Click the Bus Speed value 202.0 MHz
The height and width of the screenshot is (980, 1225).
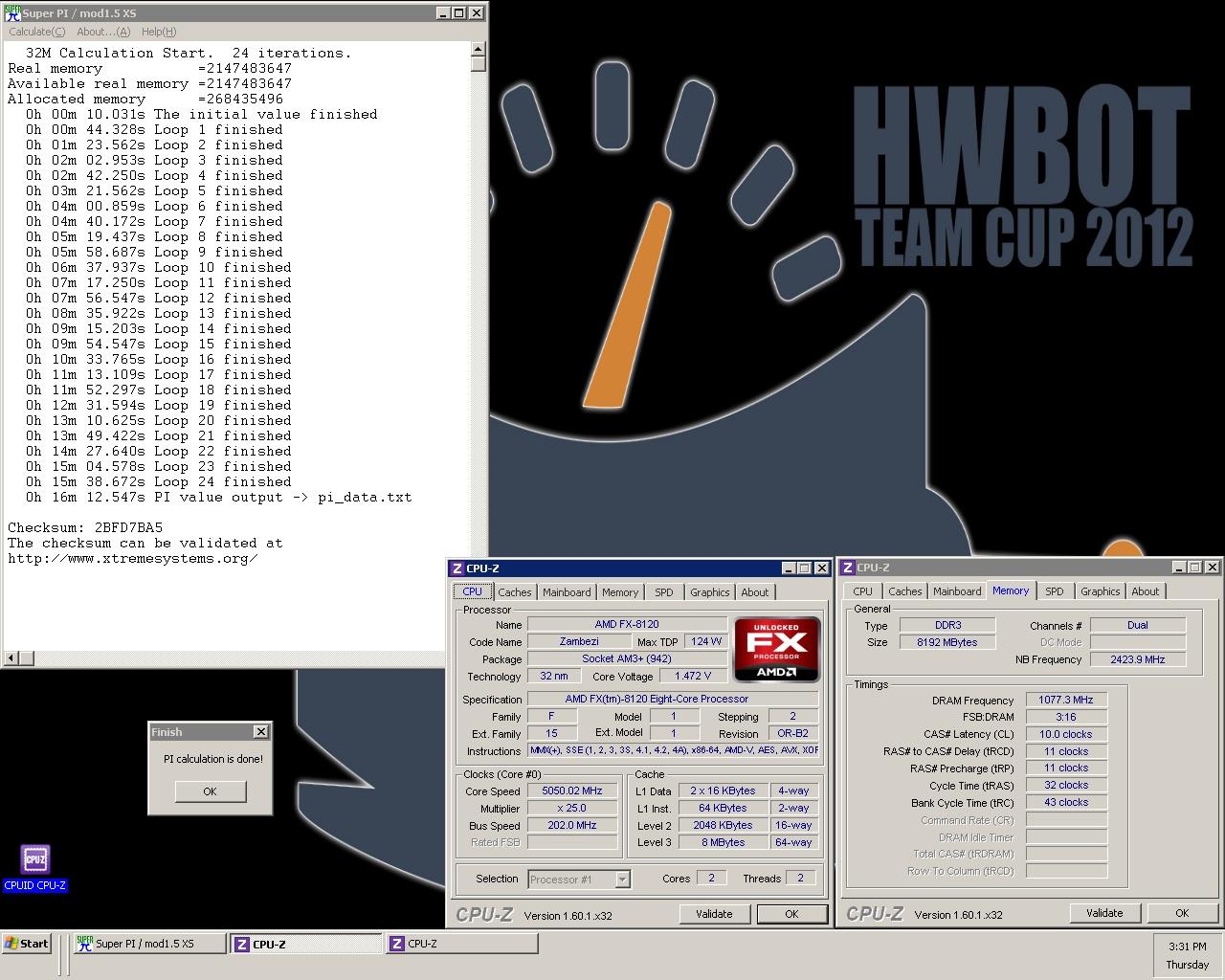[x=572, y=826]
